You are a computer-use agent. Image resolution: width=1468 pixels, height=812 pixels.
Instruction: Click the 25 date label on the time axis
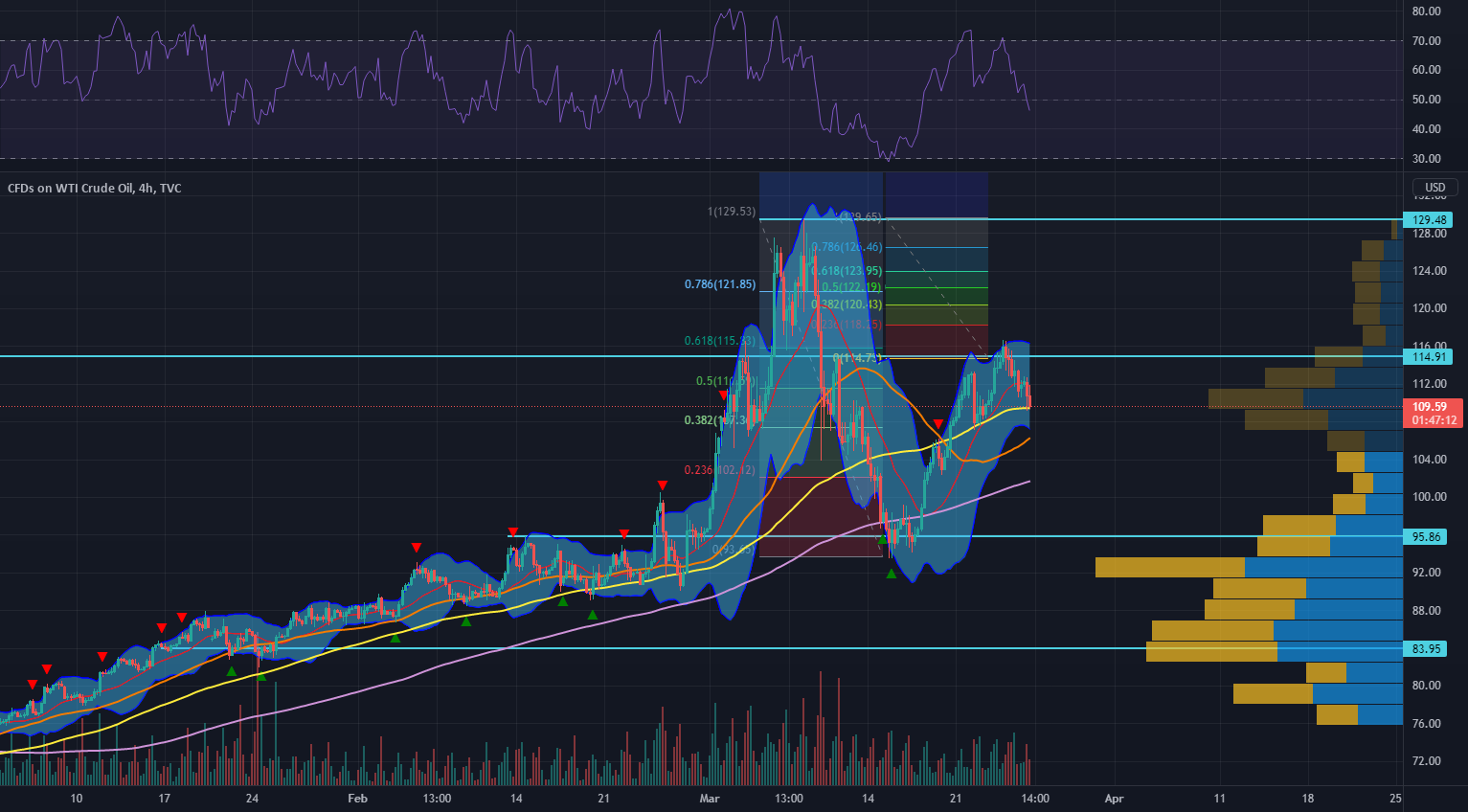coord(1396,799)
